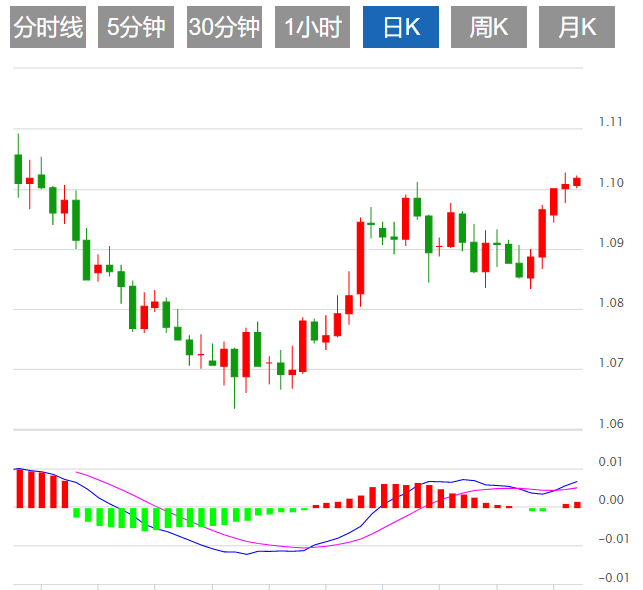Click the 1.08 price axis label
The image size is (643, 590).
[x=611, y=303]
